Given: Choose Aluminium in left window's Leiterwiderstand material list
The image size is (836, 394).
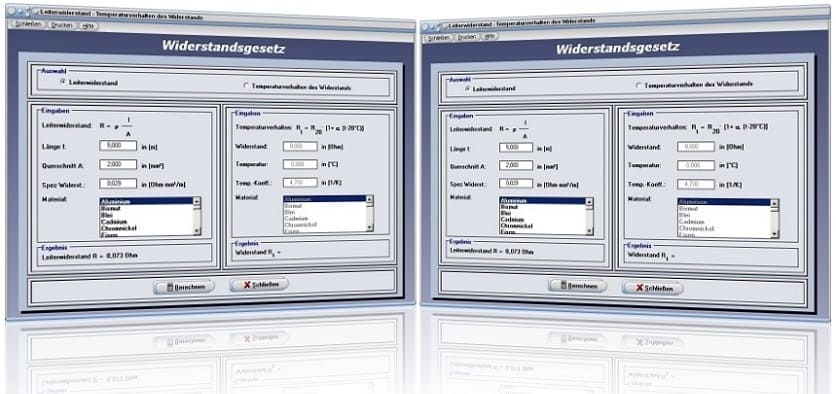Looking at the screenshot, I should tap(146, 202).
